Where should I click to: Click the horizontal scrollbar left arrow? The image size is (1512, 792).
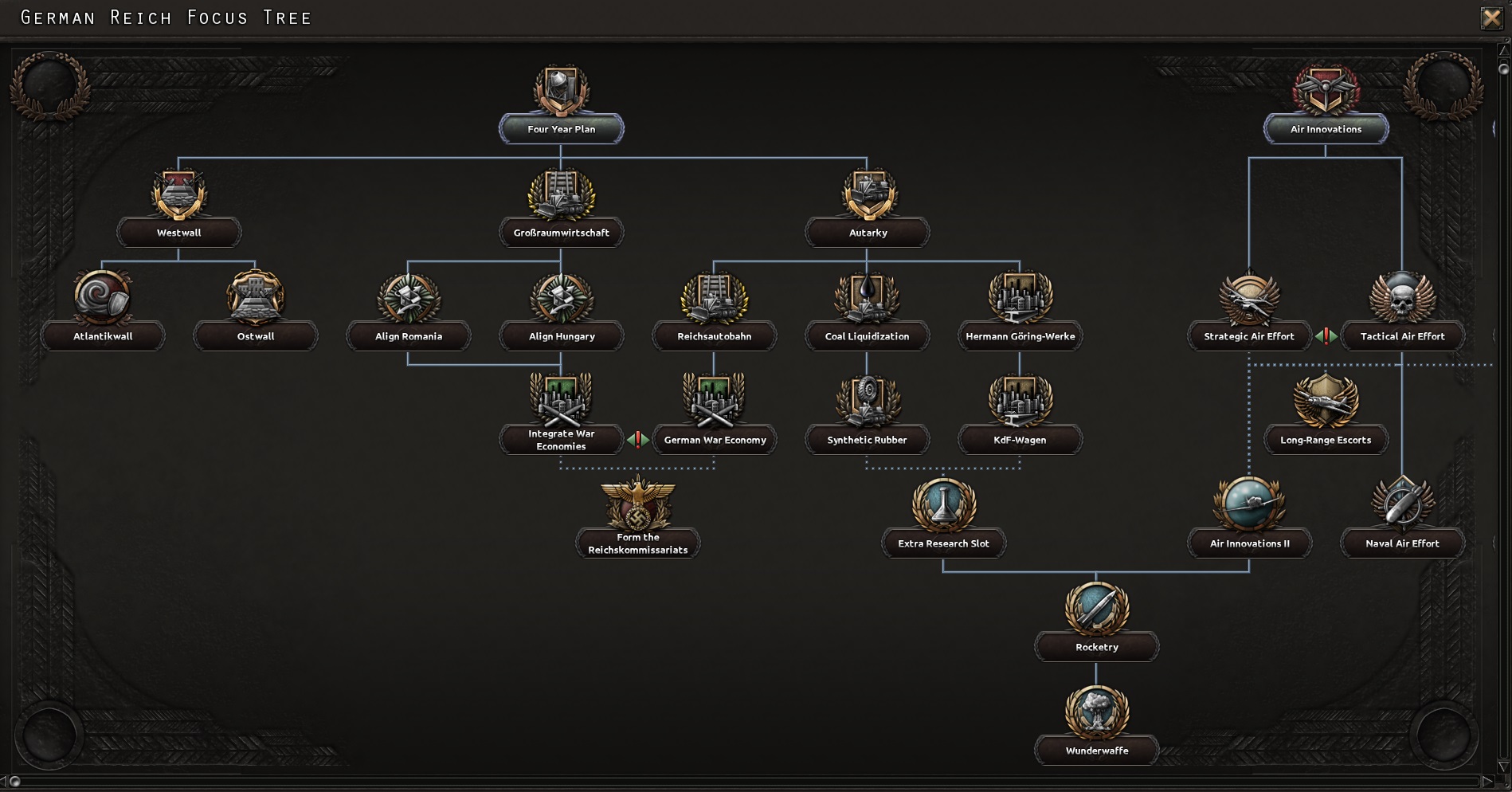(x=4, y=782)
